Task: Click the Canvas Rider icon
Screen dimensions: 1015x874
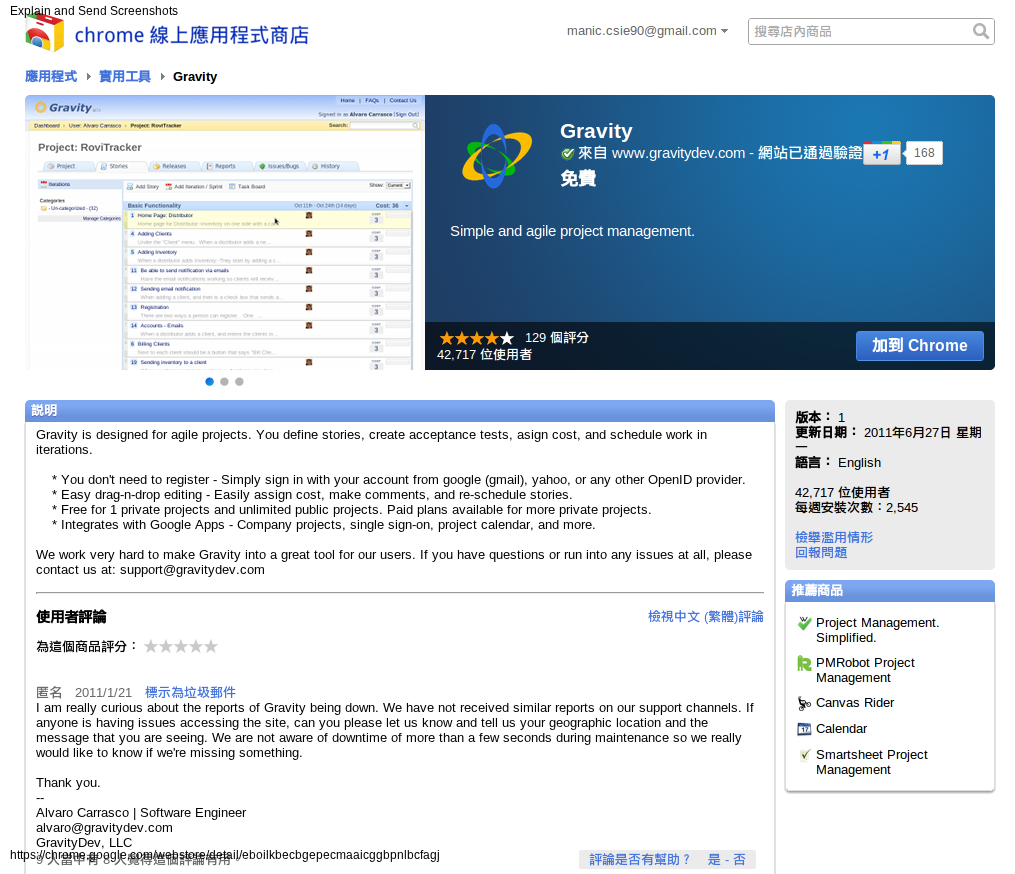Action: 804,703
